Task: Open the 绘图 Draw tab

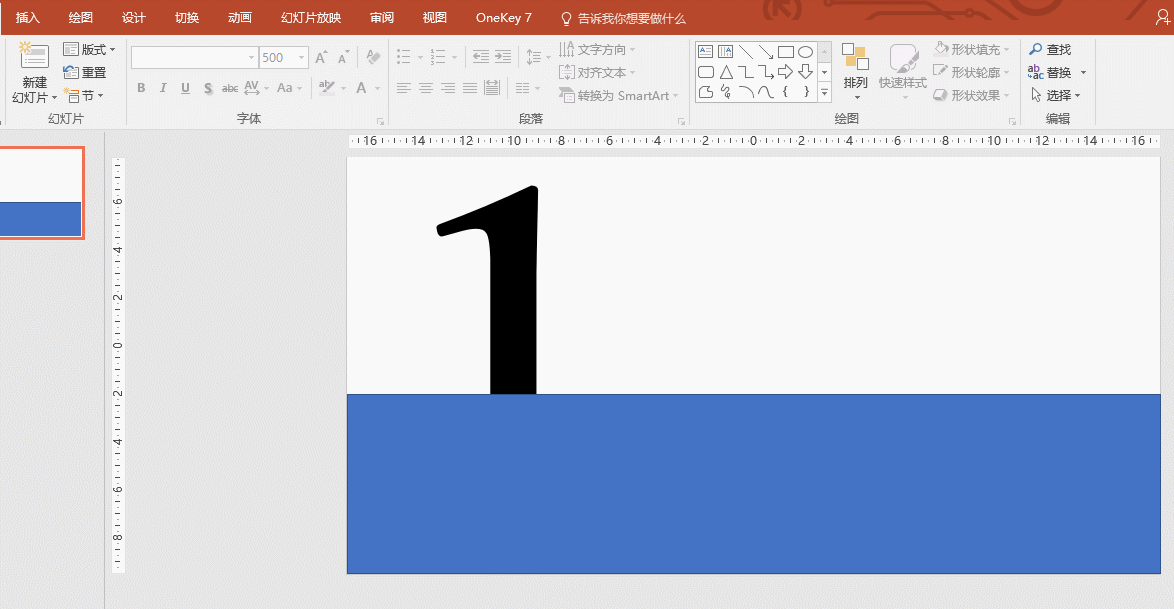Action: click(x=81, y=17)
